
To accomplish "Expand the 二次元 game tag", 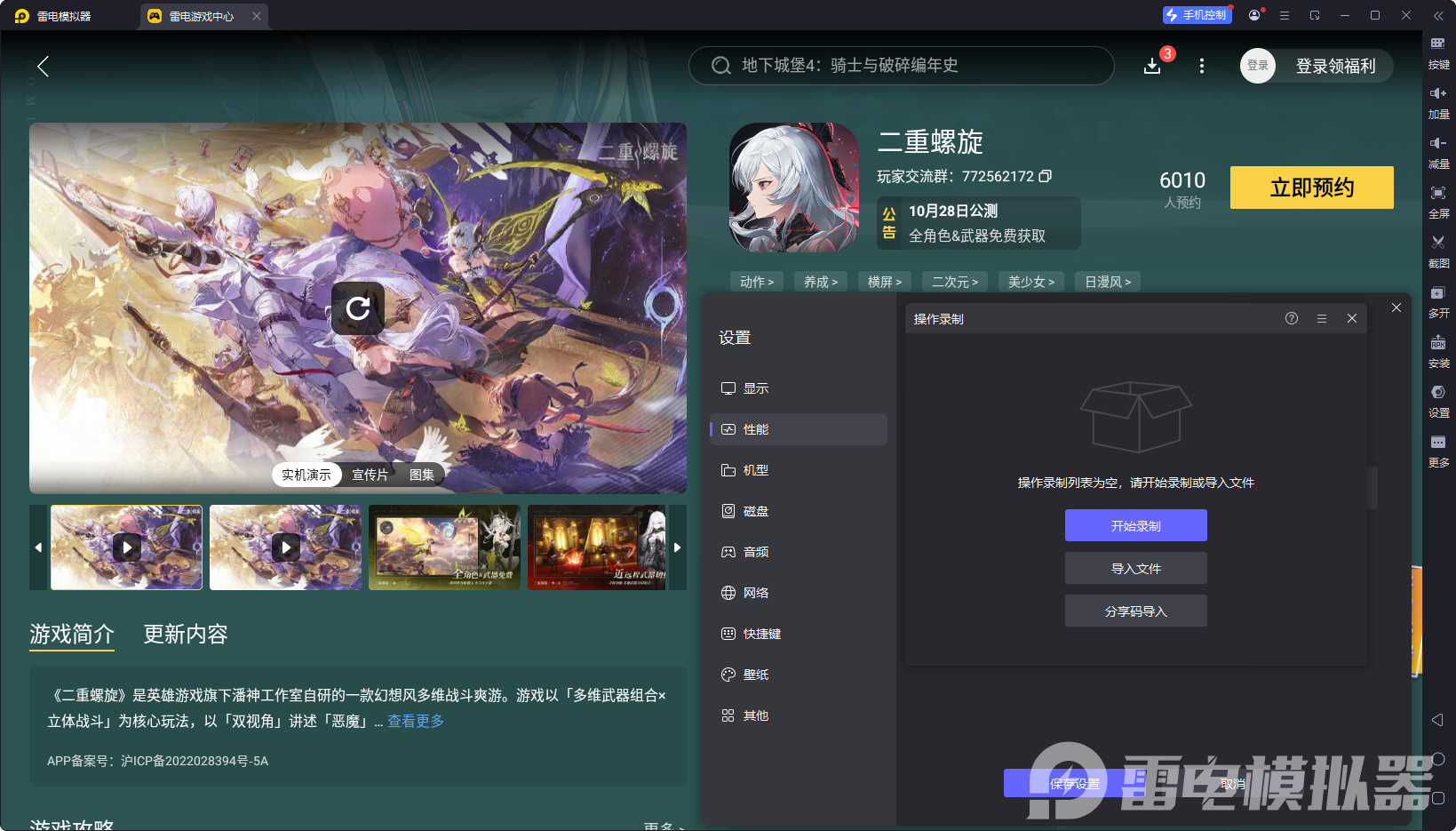I will pos(954,281).
